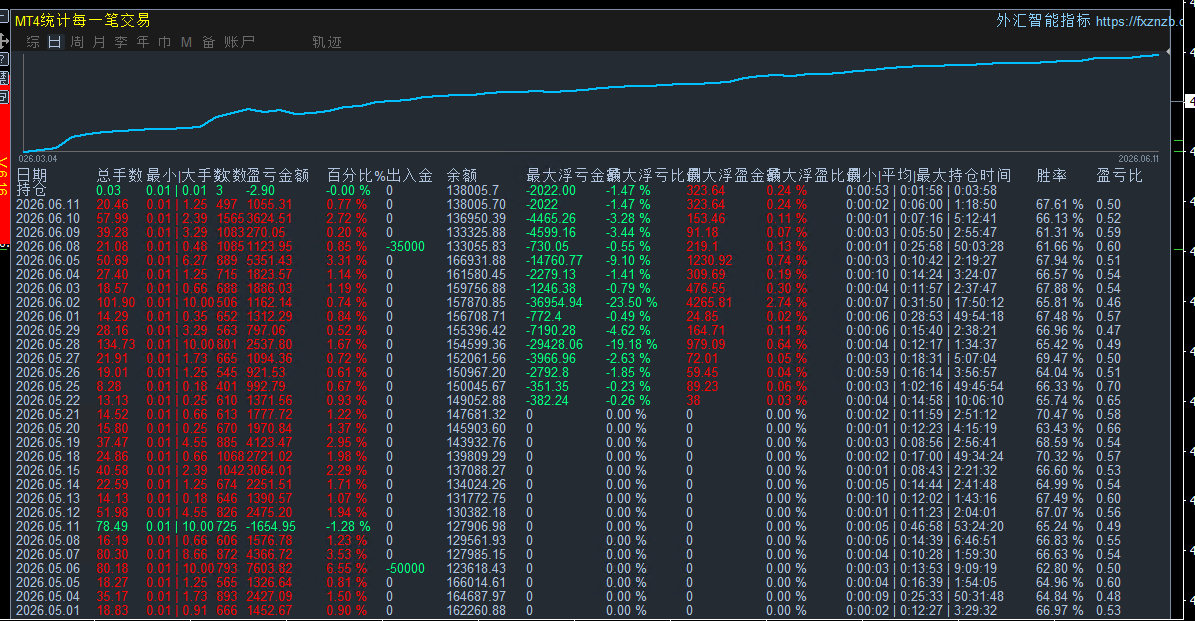Switch to the 综 (summary) tab
The height and width of the screenshot is (621, 1195).
[x=33, y=42]
